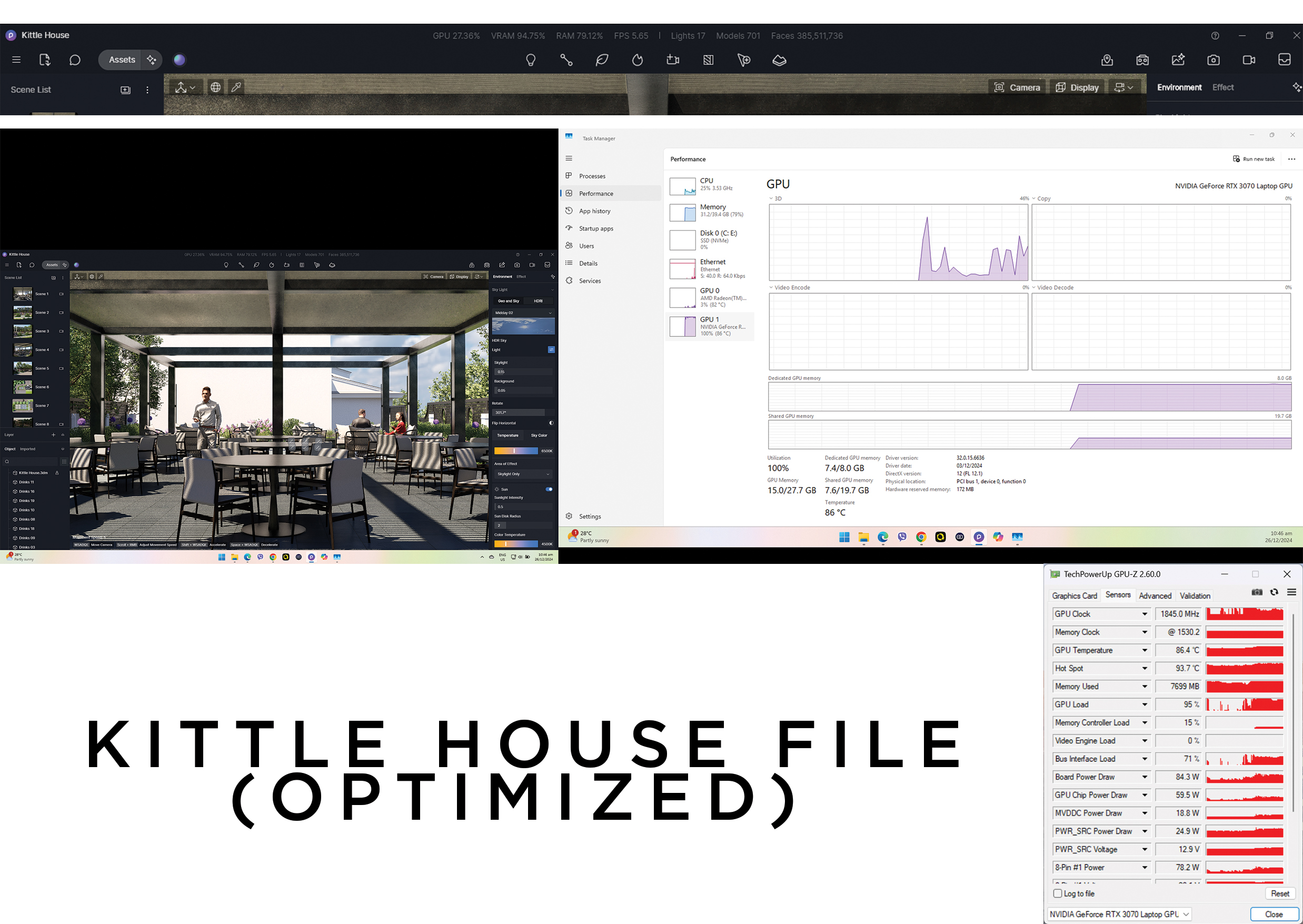1303x924 pixels.
Task: Click the help question mark in enlarged D5 header
Action: [1215, 36]
